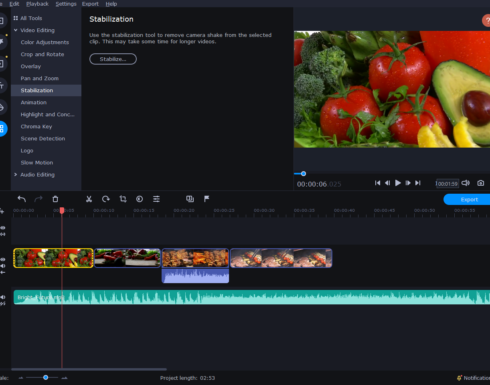Screen dimensions: 490x385
Task: Open the Export menu
Action: coord(90,4)
